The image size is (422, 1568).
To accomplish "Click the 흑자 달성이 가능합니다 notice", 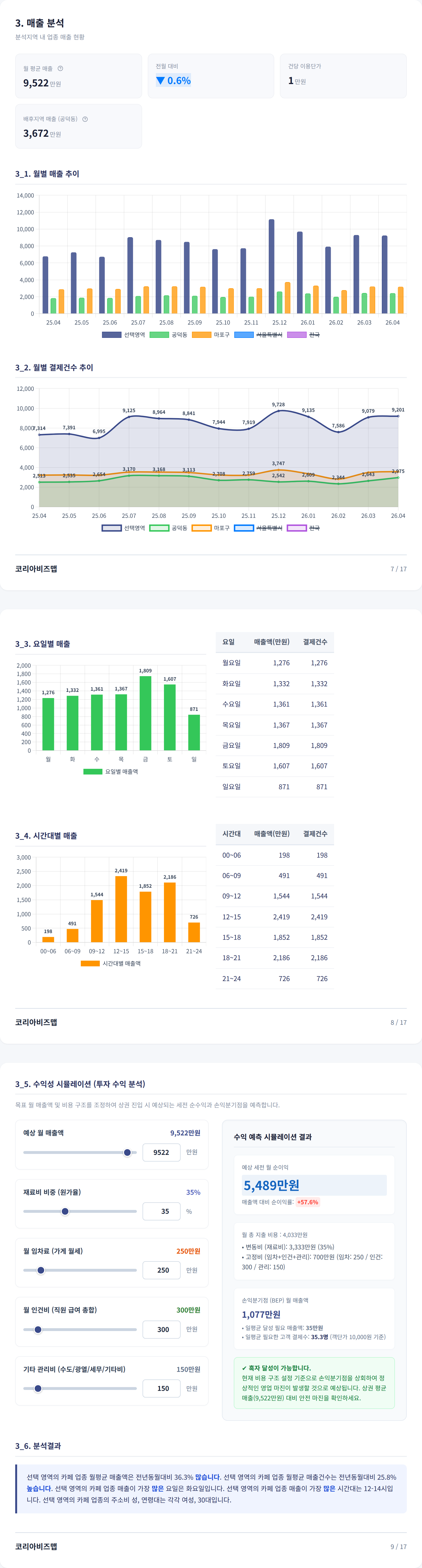I will click(314, 1383).
